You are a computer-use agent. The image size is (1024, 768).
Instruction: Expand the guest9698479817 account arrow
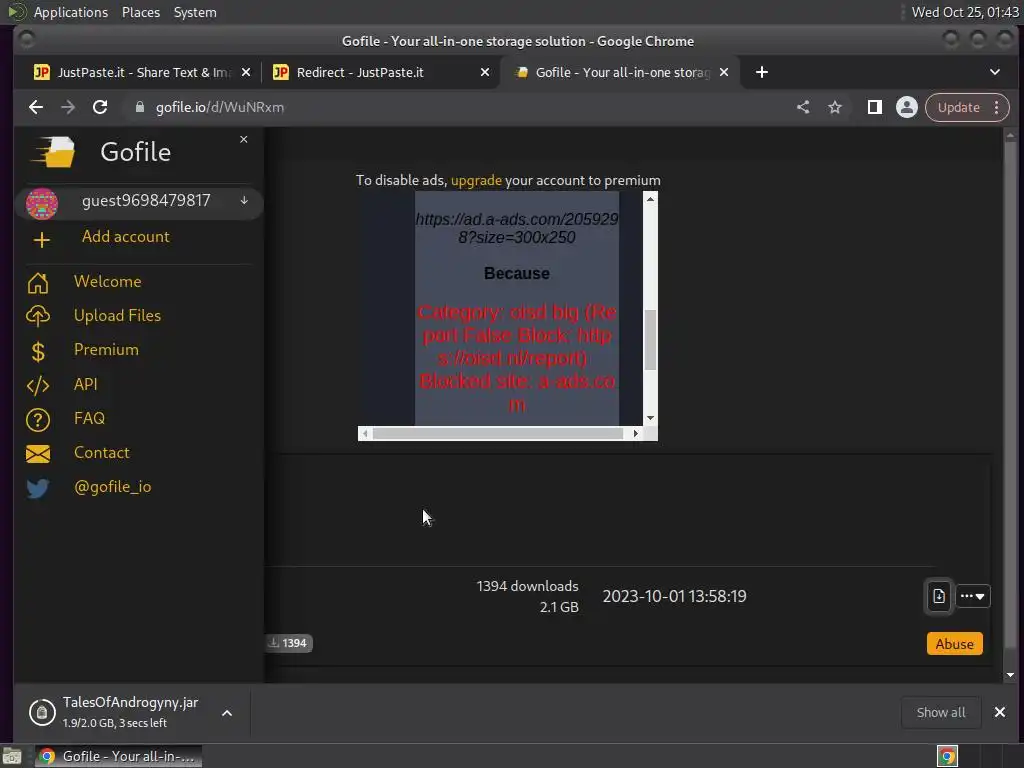(x=244, y=200)
